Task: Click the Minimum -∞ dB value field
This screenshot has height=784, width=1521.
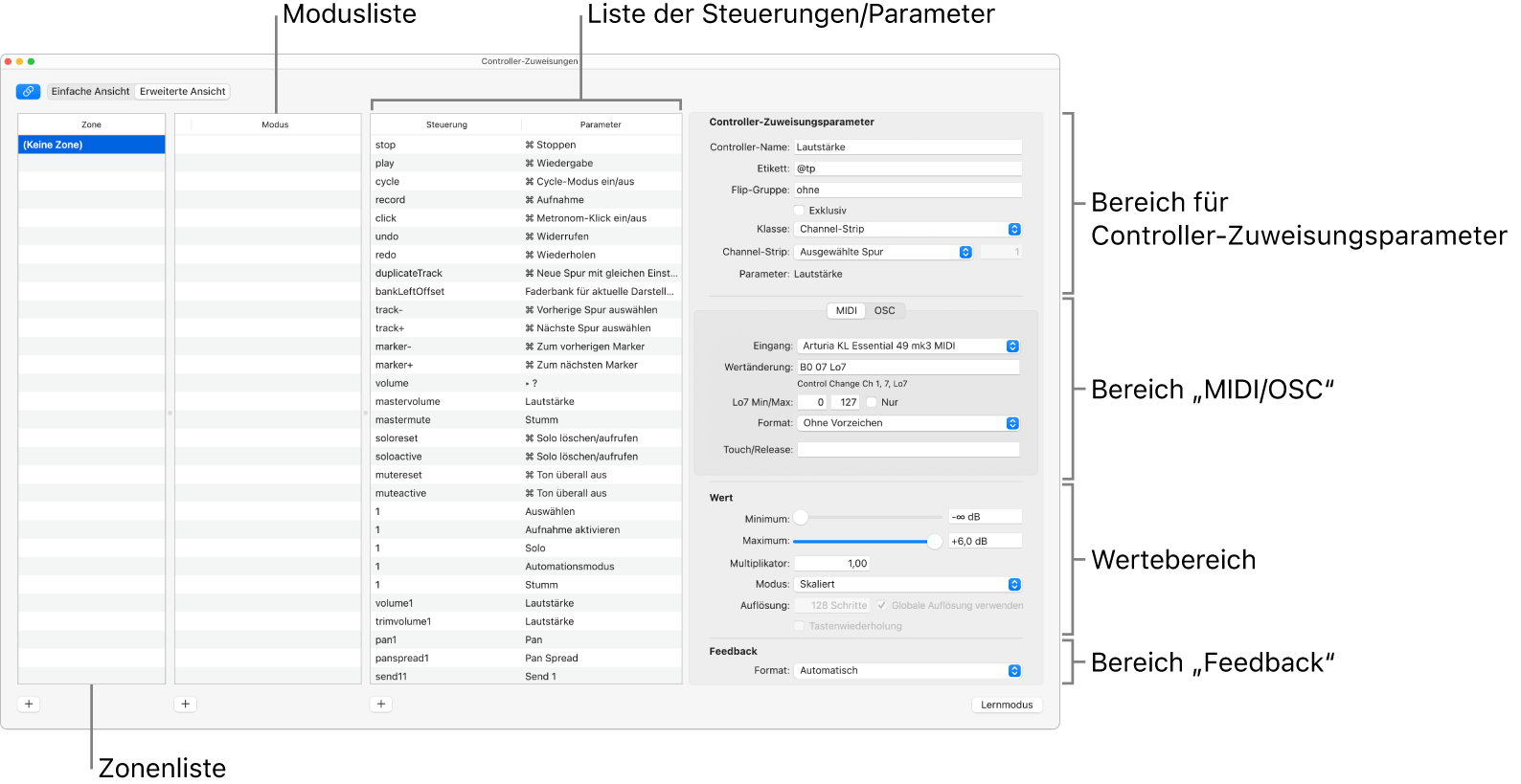Action: [x=986, y=517]
